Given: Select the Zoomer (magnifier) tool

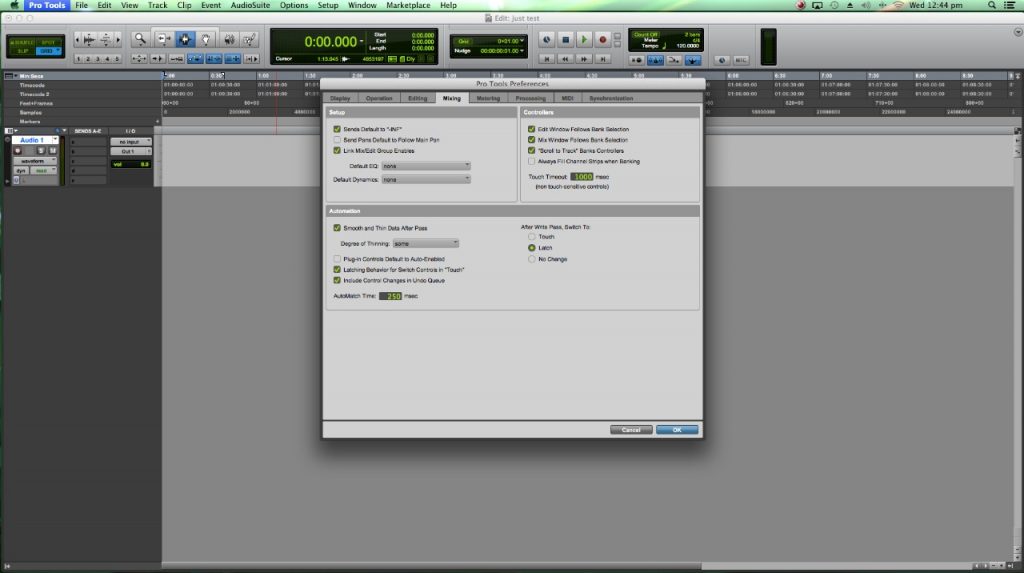Looking at the screenshot, I should coord(140,40).
